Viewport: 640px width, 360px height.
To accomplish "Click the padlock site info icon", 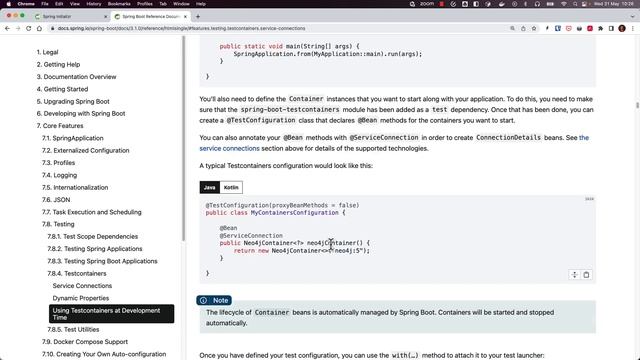I will [x=53, y=29].
